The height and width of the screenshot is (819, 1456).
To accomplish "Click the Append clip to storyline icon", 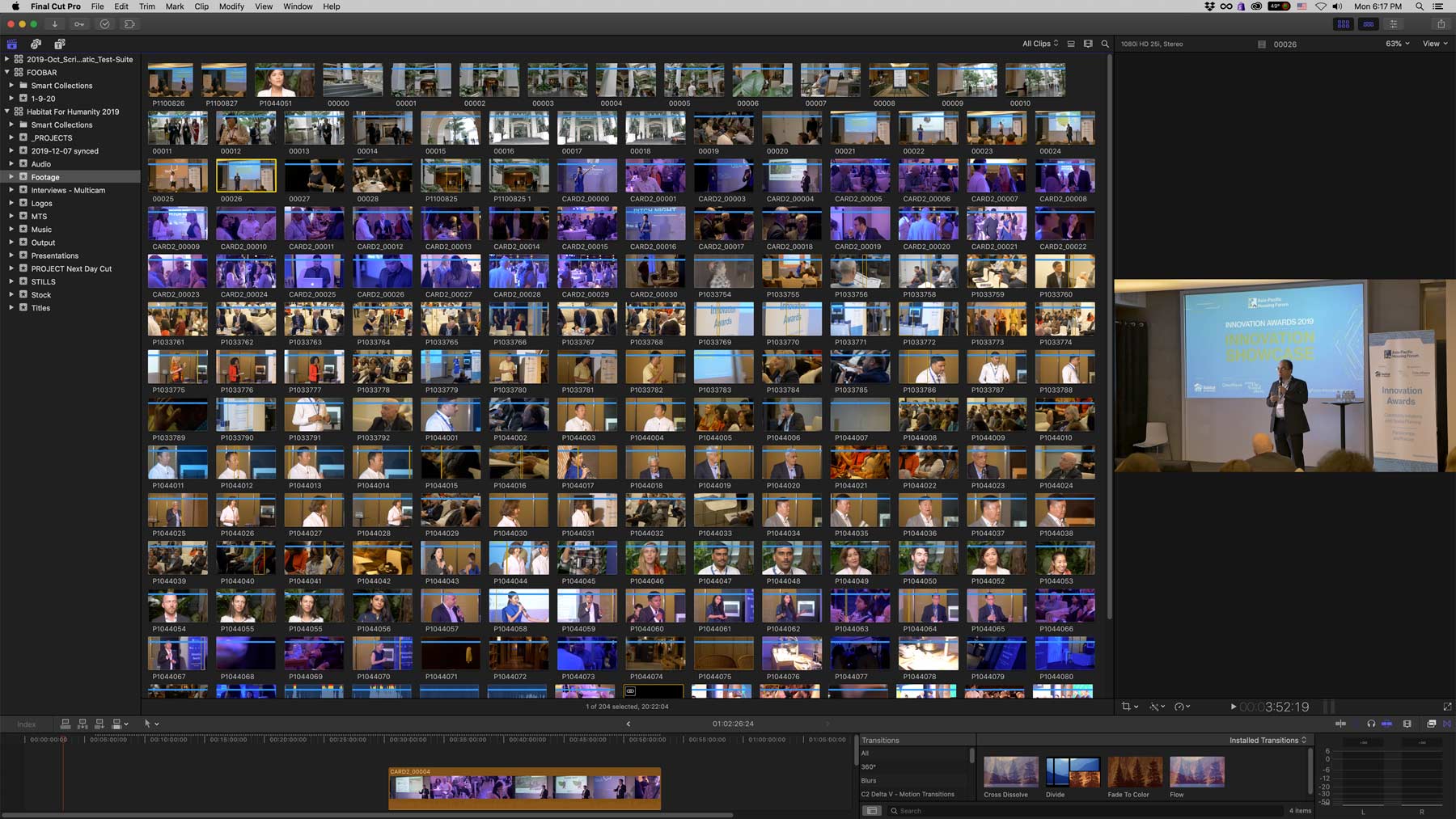I will click(x=99, y=724).
